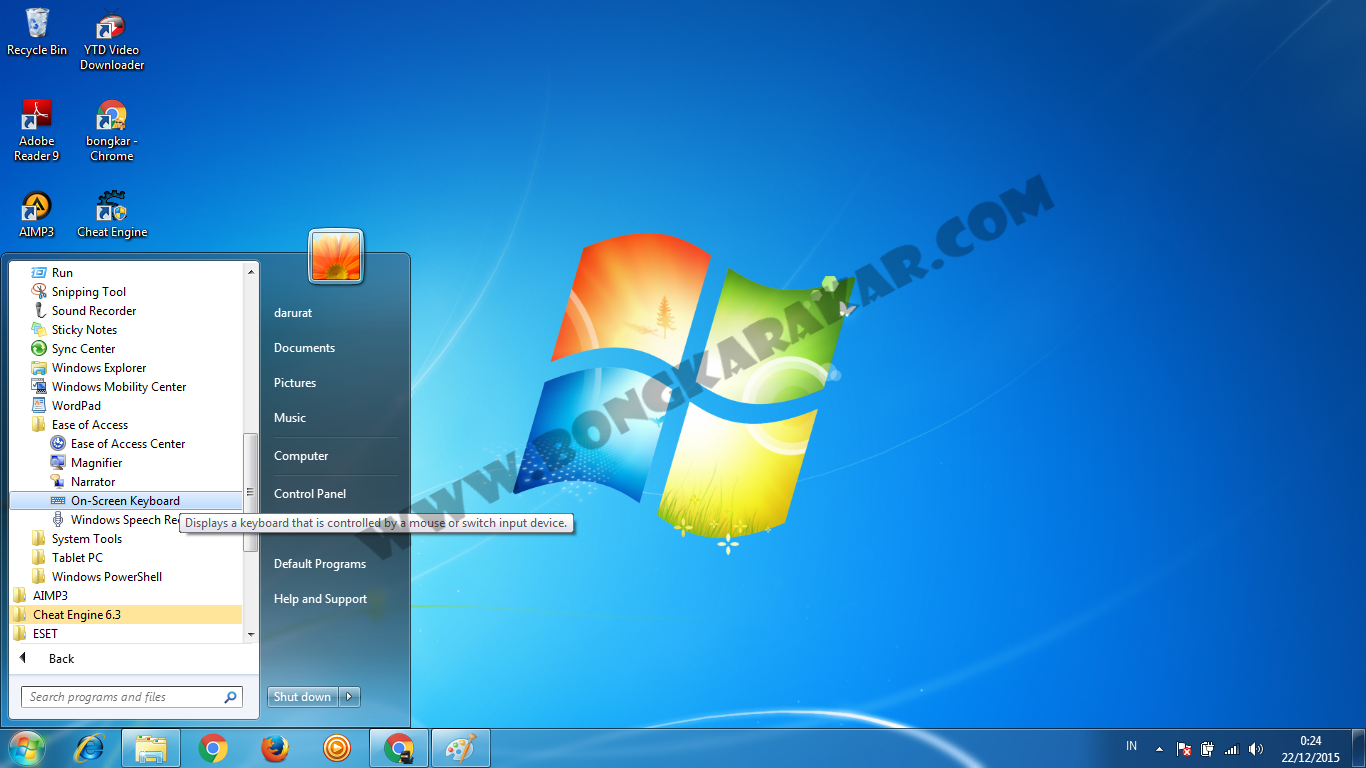Image resolution: width=1366 pixels, height=768 pixels.
Task: Open the darurat user folder
Action: point(293,313)
